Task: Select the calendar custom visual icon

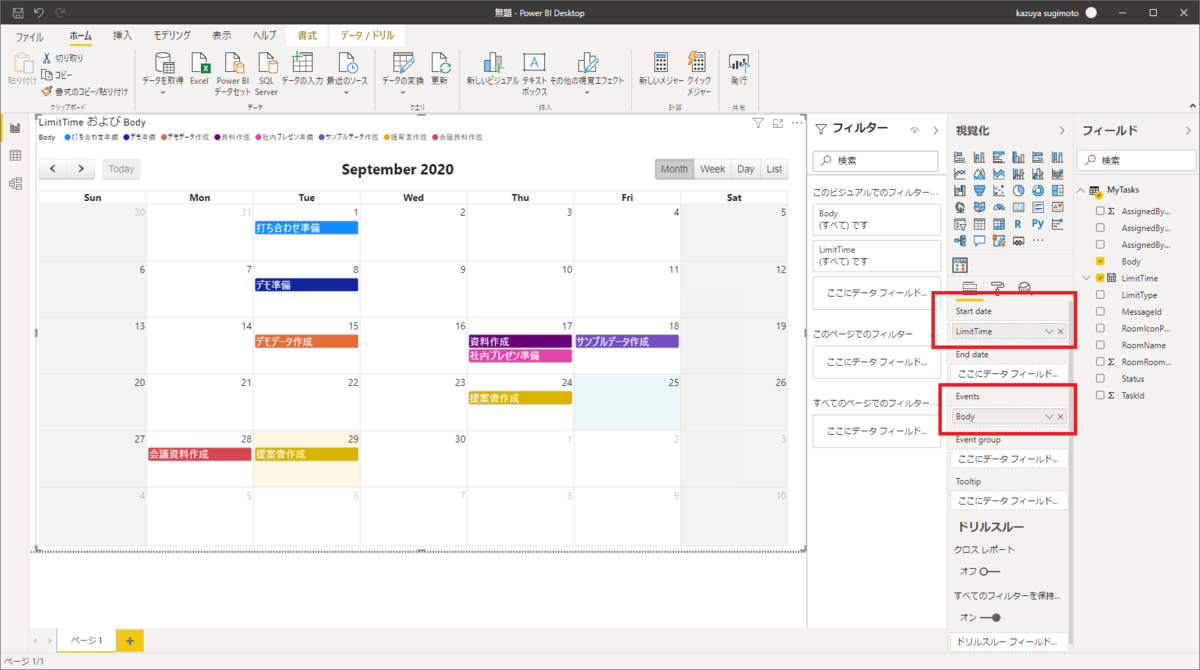Action: tap(960, 265)
